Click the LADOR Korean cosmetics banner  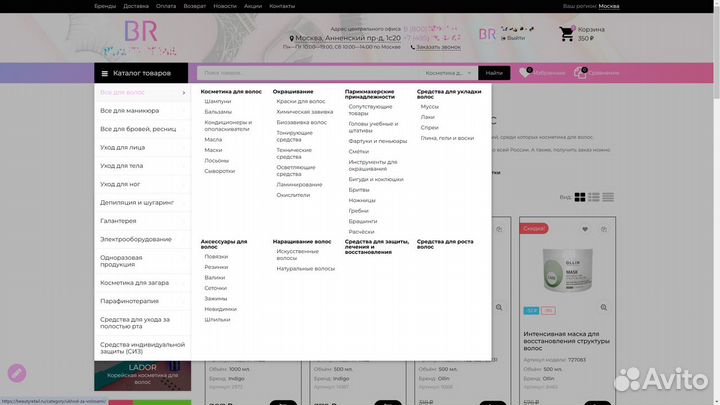142,376
